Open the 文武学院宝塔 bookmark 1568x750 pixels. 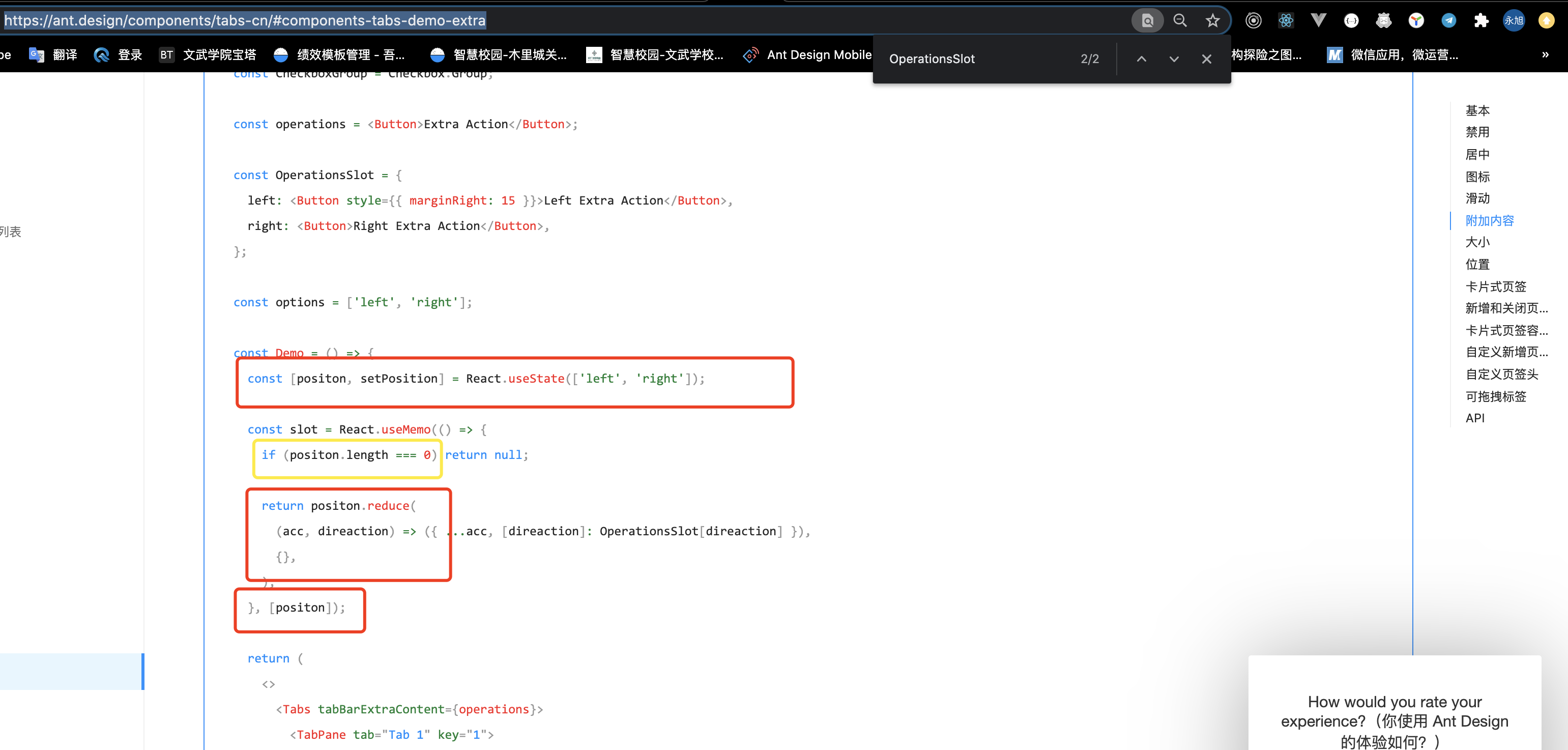(x=208, y=55)
